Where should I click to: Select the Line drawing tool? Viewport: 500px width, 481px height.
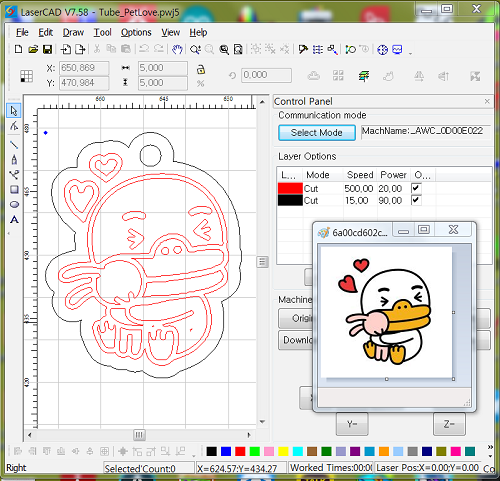[14, 144]
